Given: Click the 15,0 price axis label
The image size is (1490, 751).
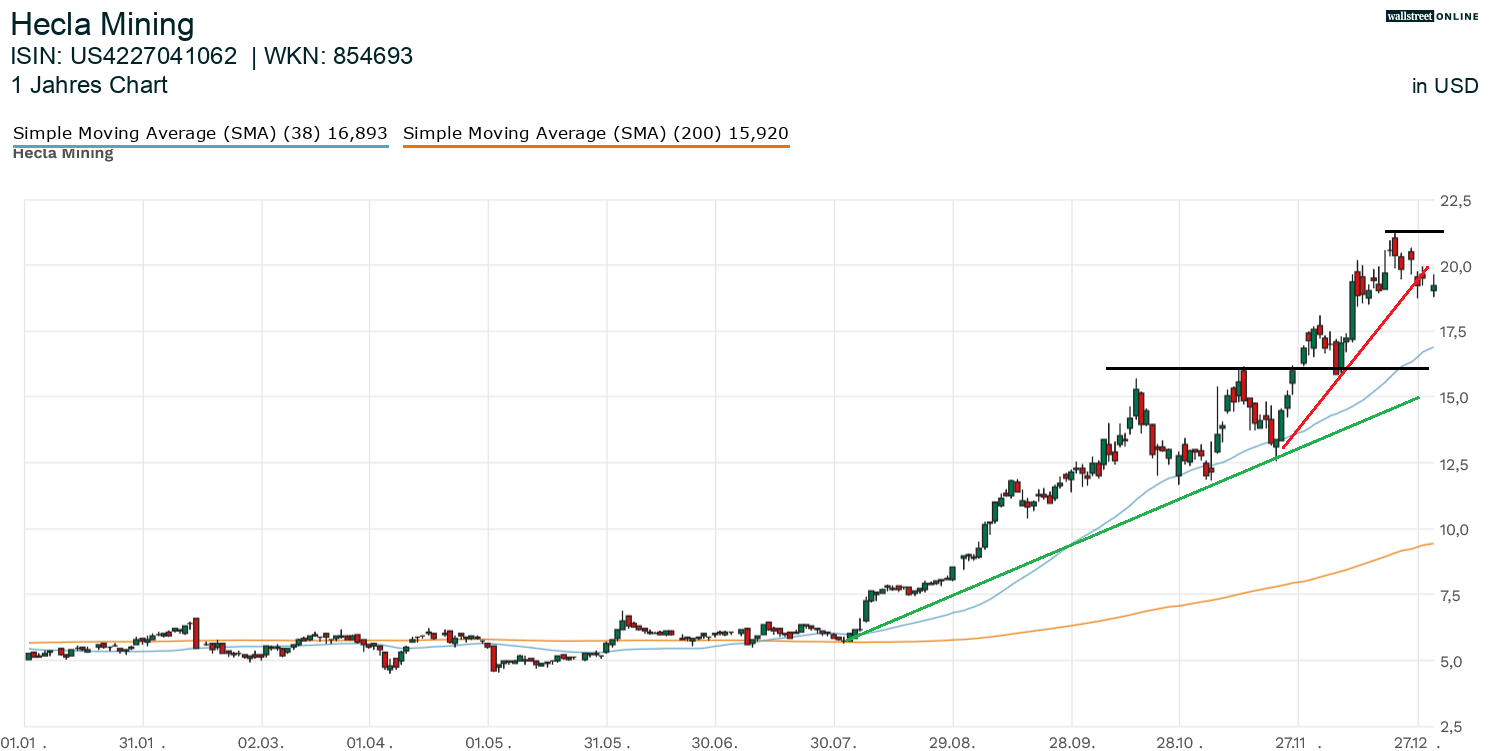Looking at the screenshot, I should tap(1456, 398).
